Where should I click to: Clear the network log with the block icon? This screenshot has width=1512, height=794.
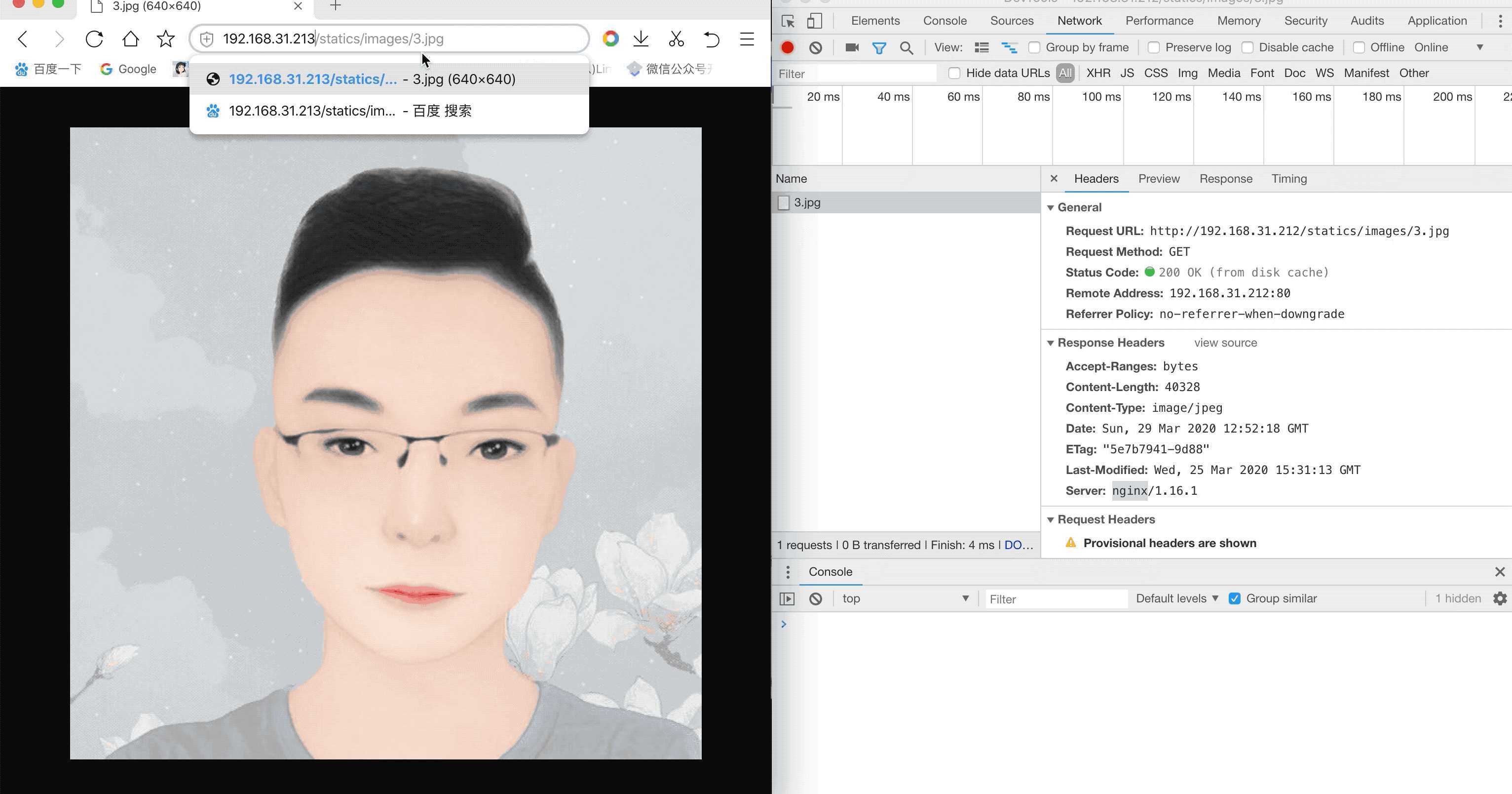click(815, 47)
